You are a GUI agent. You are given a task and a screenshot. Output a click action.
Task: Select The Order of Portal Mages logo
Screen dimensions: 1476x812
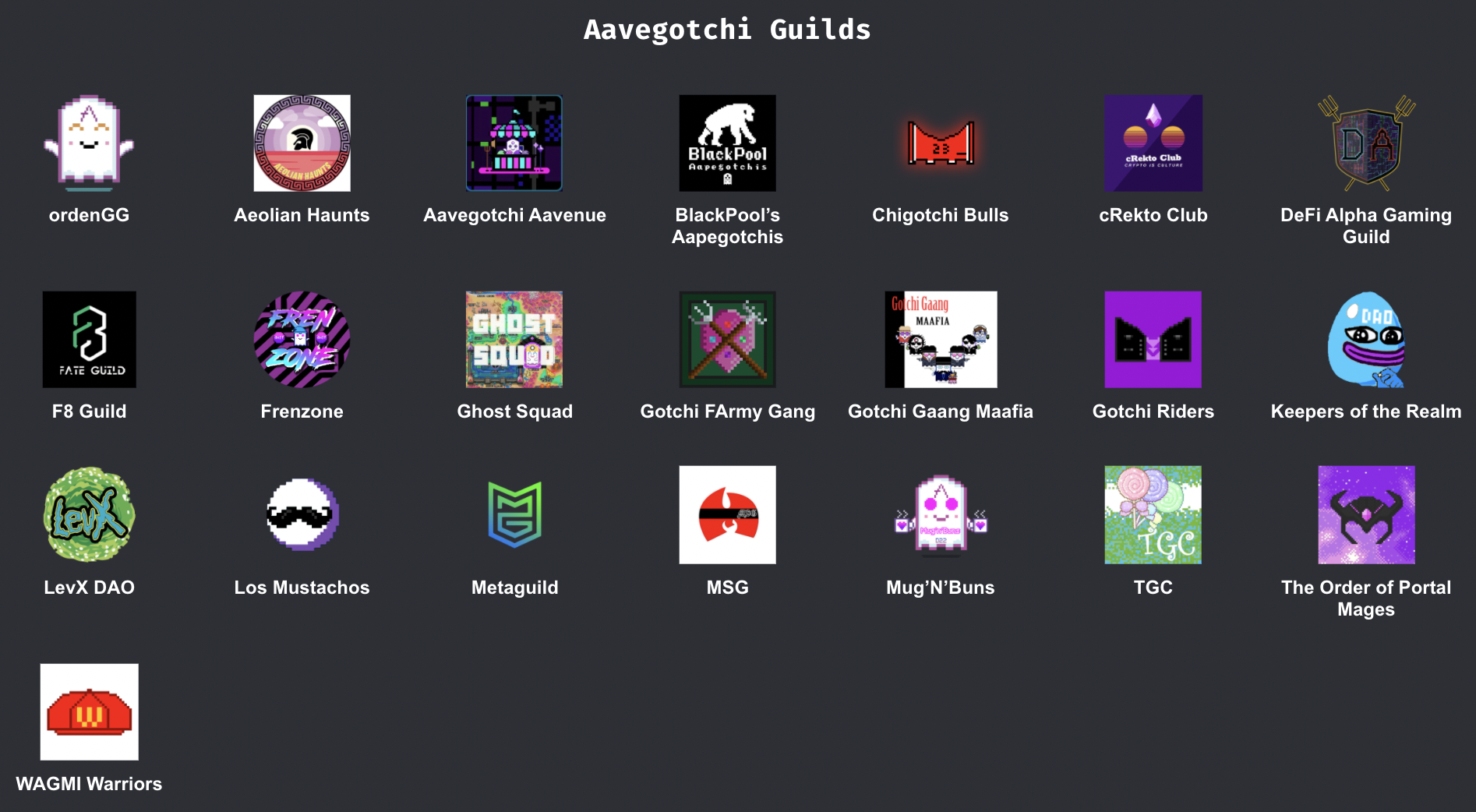(1366, 514)
